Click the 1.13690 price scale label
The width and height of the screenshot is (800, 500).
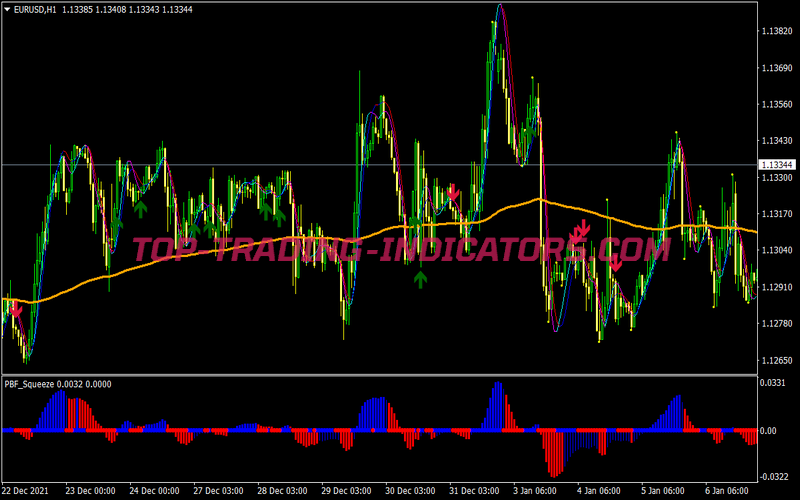tap(777, 68)
